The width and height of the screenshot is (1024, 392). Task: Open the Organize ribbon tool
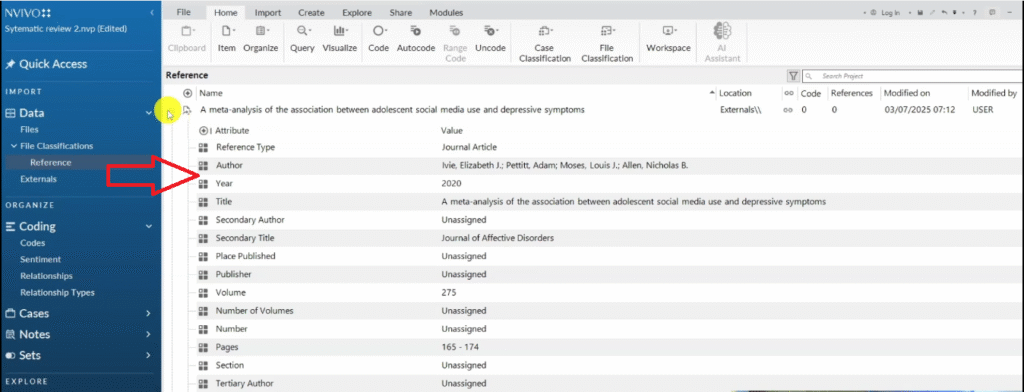click(x=261, y=39)
